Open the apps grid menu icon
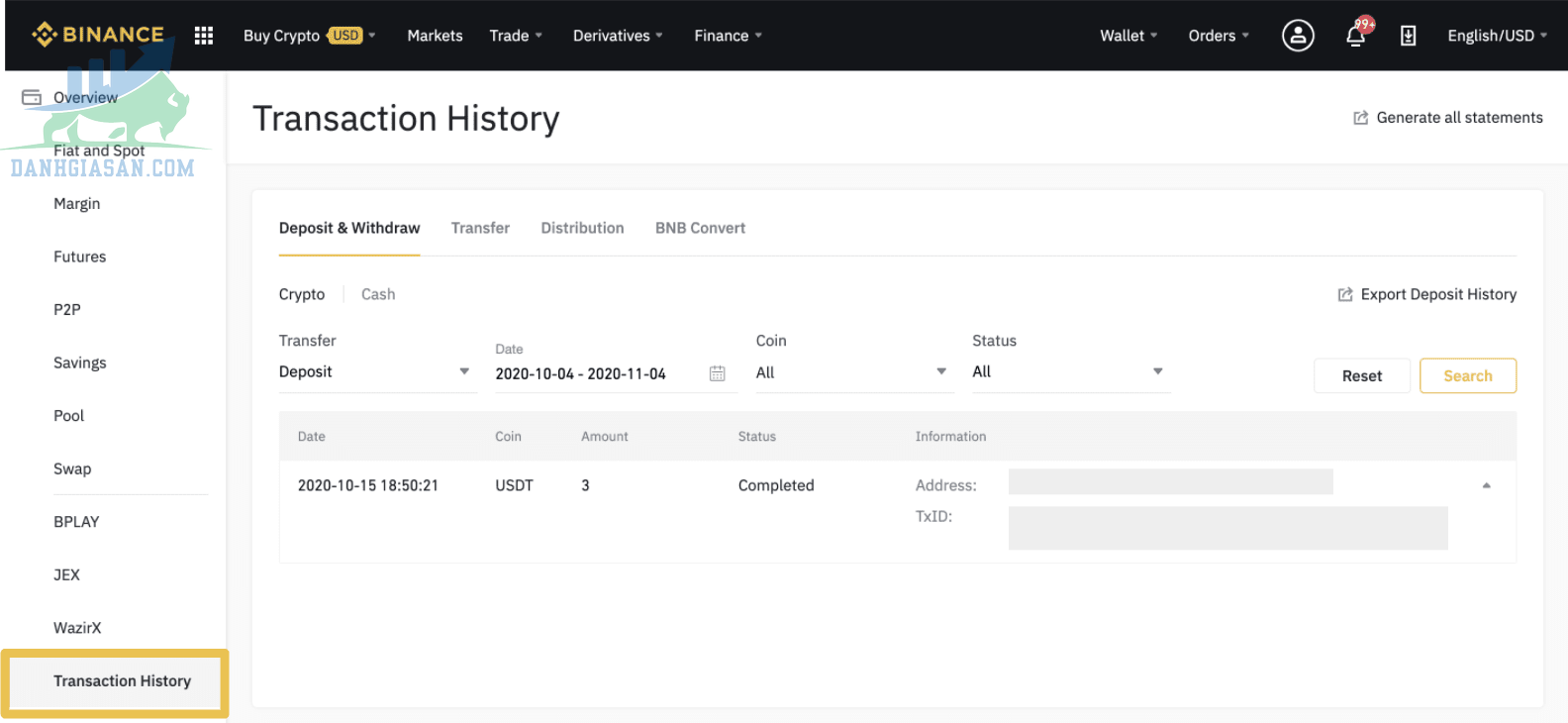This screenshot has height=723, width=1568. pos(204,36)
